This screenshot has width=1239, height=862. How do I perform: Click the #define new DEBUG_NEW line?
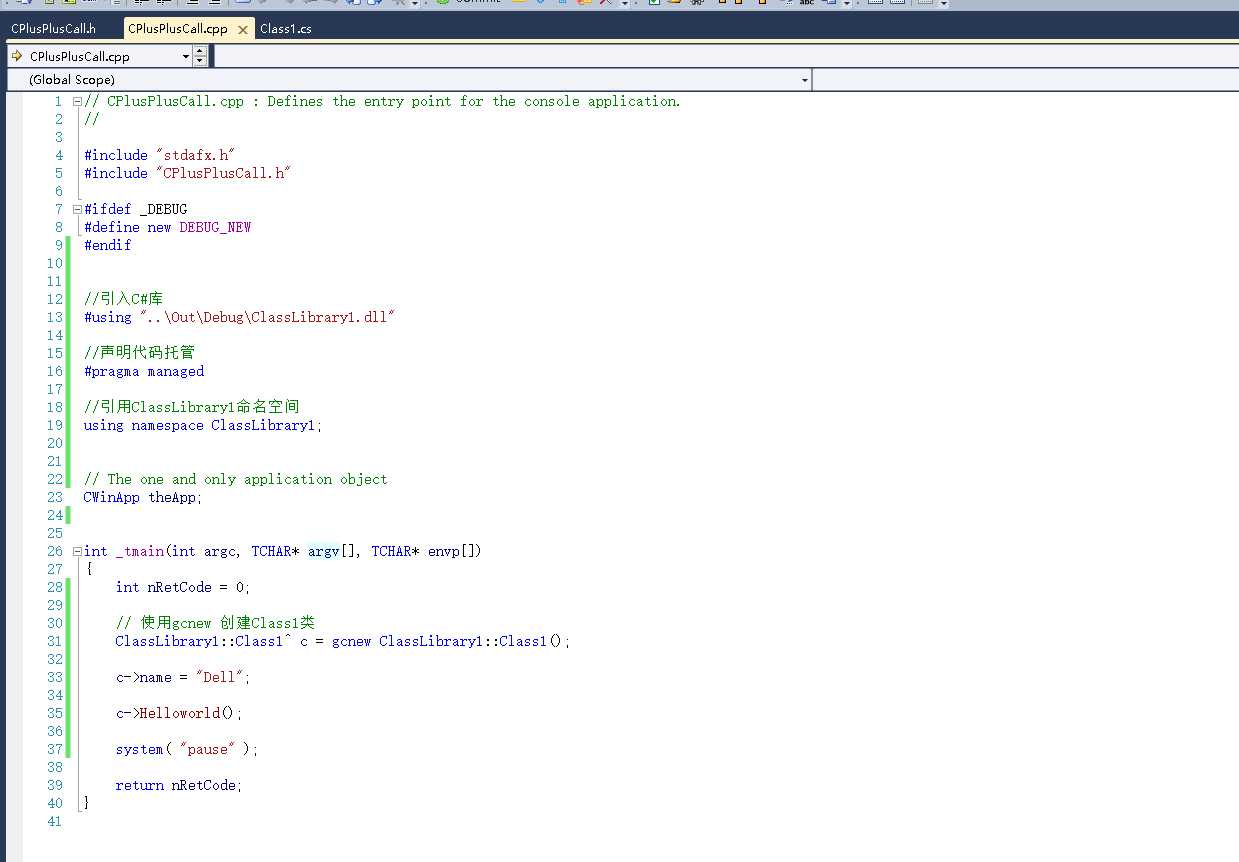167,227
